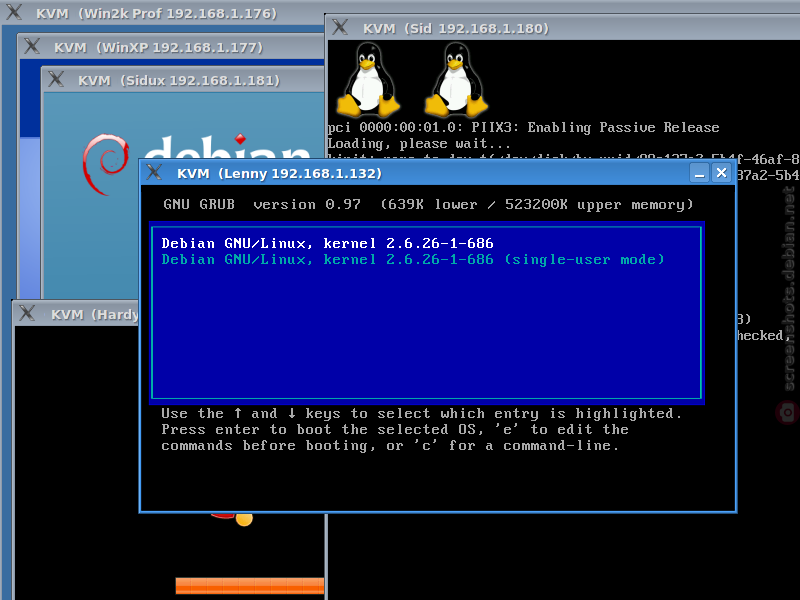Click the 'Use the ↑ and ↓ keys' help line
This screenshot has height=600, width=800.
click(421, 413)
